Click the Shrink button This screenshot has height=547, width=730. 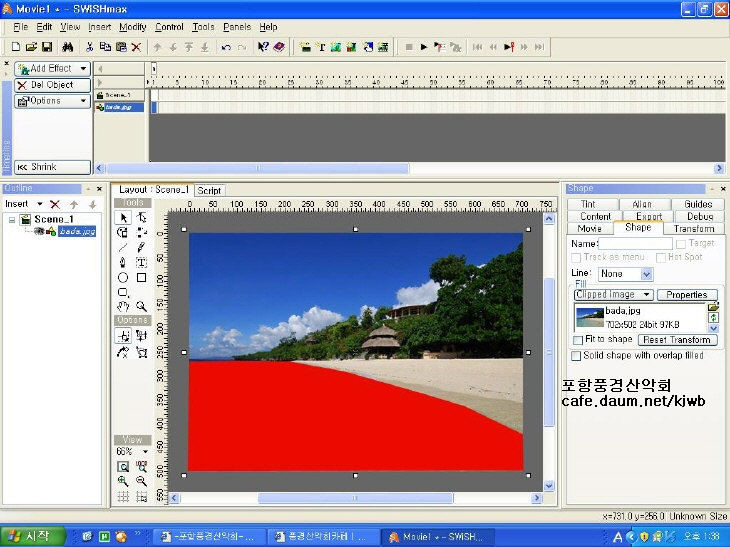click(x=52, y=167)
